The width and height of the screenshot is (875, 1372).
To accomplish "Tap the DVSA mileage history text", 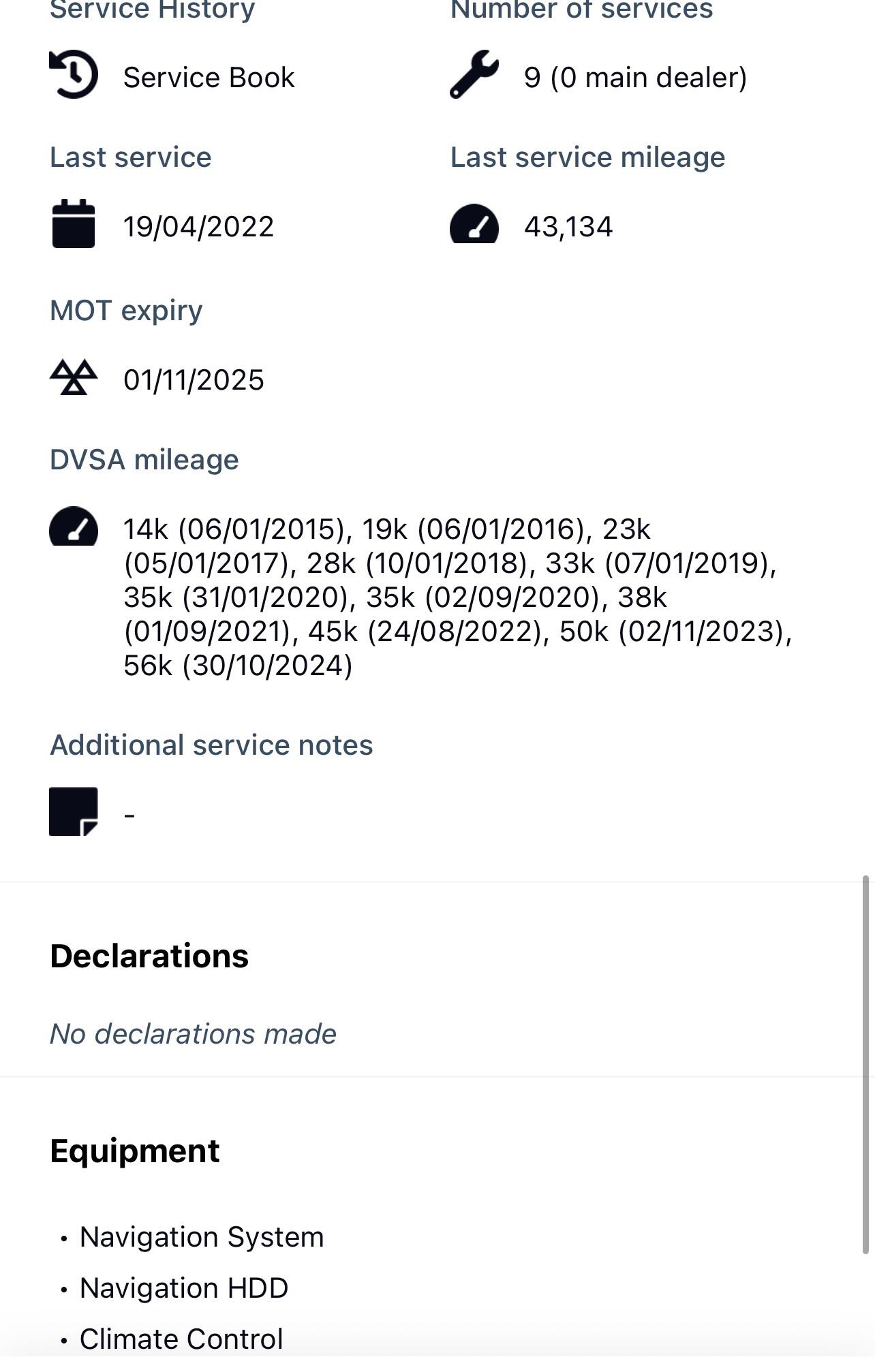I will tap(450, 597).
